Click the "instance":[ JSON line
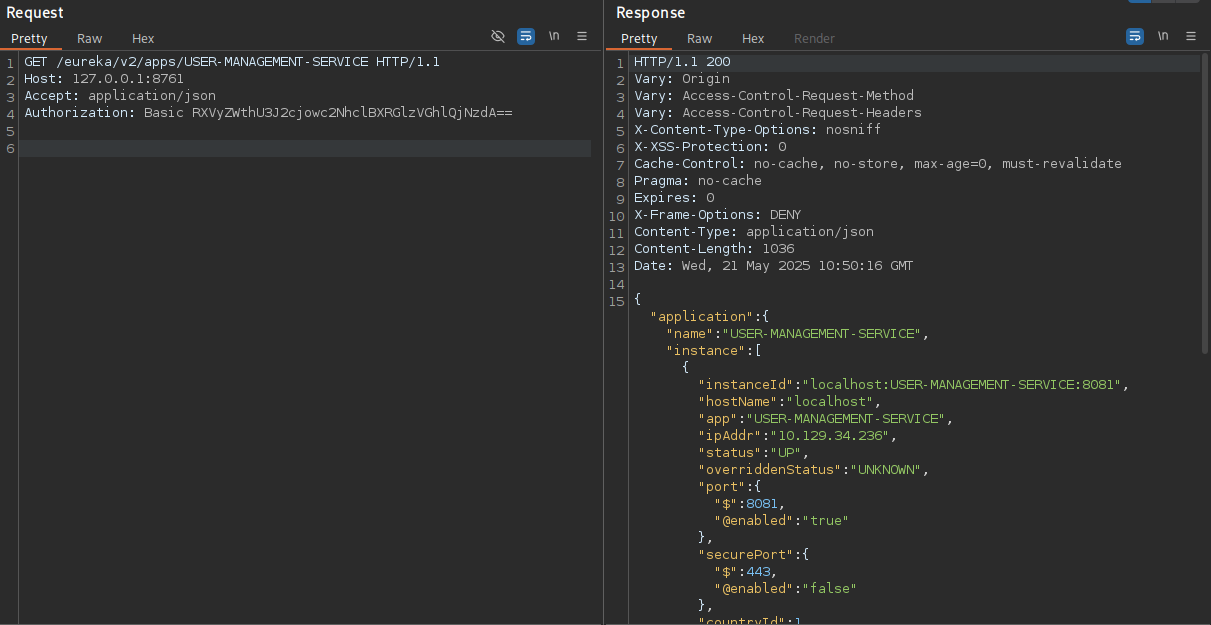 point(714,351)
